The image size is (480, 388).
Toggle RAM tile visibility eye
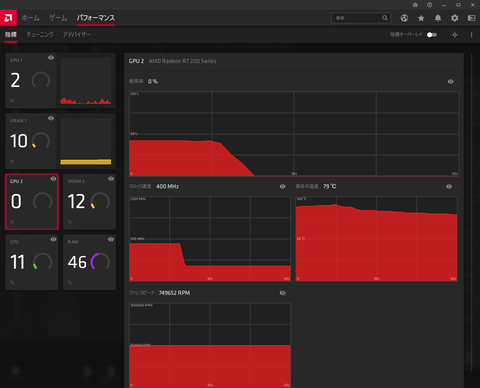(111, 239)
